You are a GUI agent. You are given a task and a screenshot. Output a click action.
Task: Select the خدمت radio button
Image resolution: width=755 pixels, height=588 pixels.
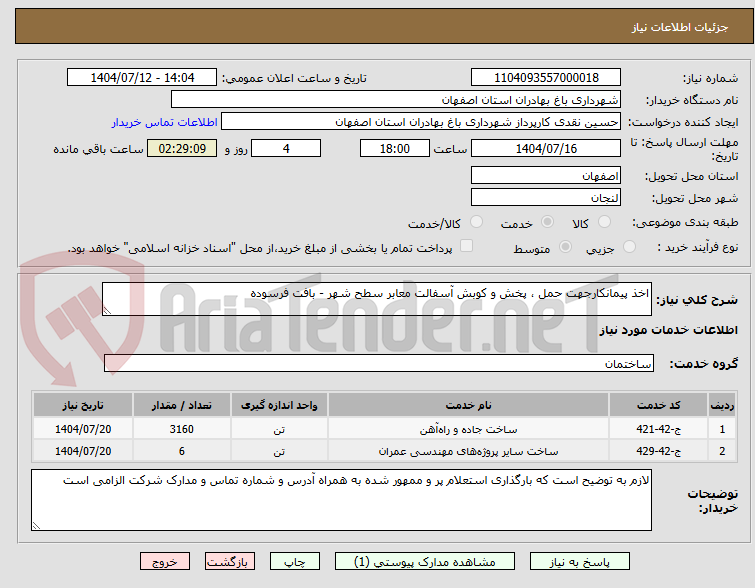click(x=547, y=222)
